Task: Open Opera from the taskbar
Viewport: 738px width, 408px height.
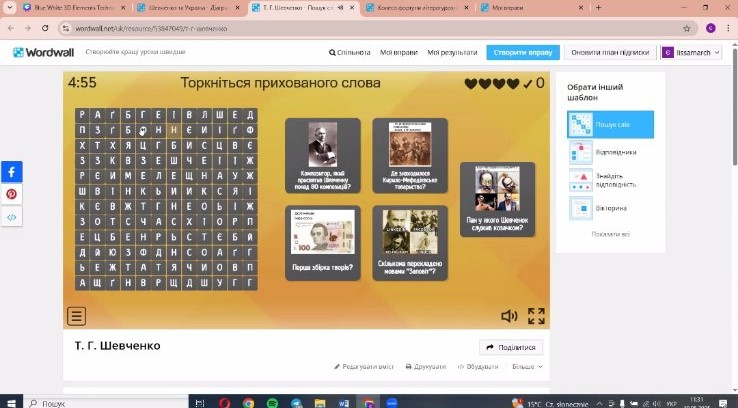Action: pos(225,403)
